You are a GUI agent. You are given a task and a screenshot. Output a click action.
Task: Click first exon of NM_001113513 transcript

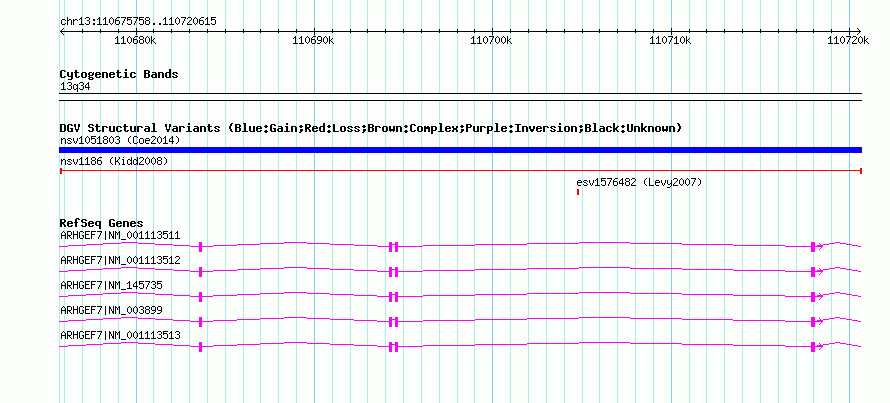click(x=200, y=347)
